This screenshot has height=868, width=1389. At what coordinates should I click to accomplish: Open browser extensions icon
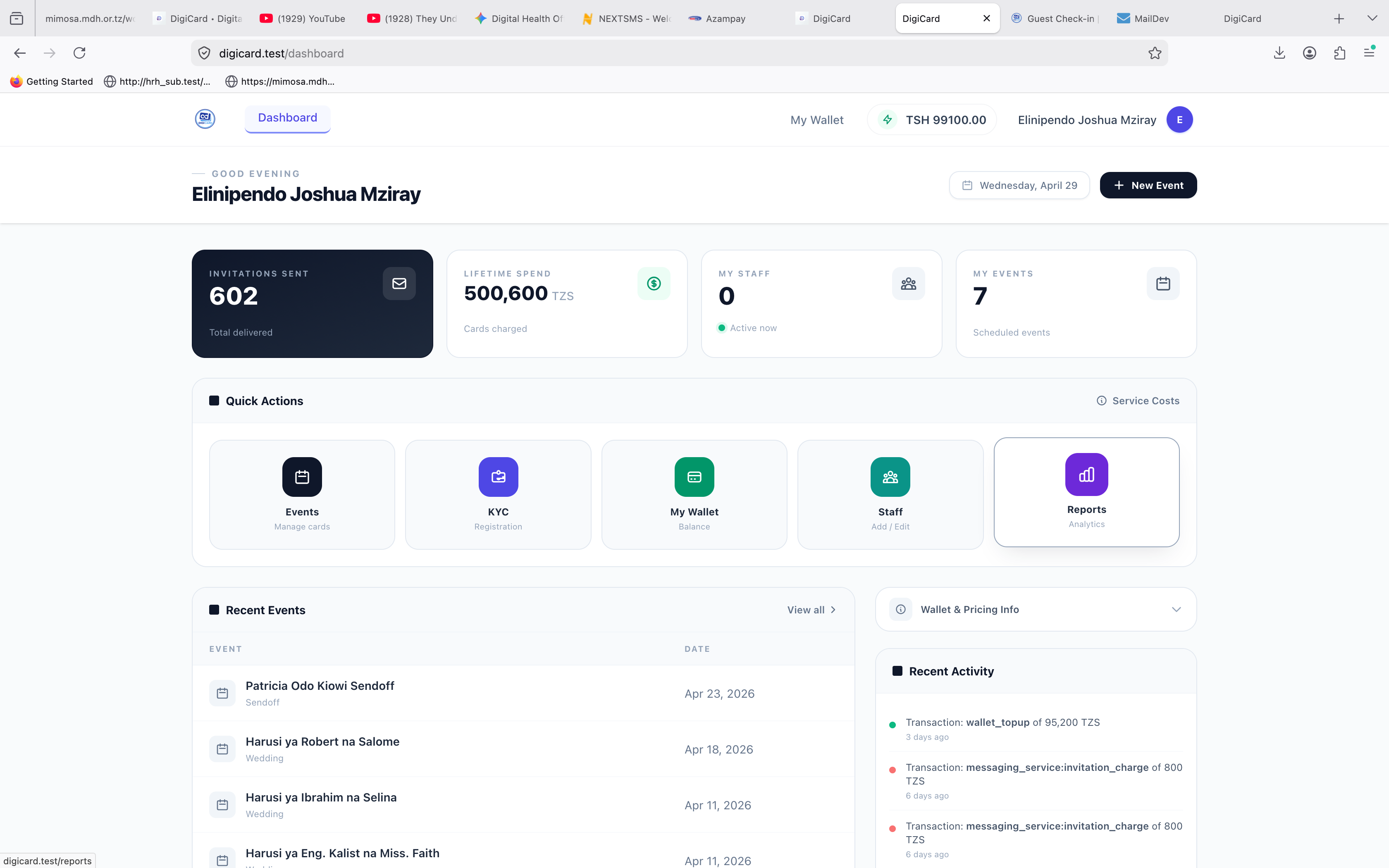click(x=1340, y=53)
